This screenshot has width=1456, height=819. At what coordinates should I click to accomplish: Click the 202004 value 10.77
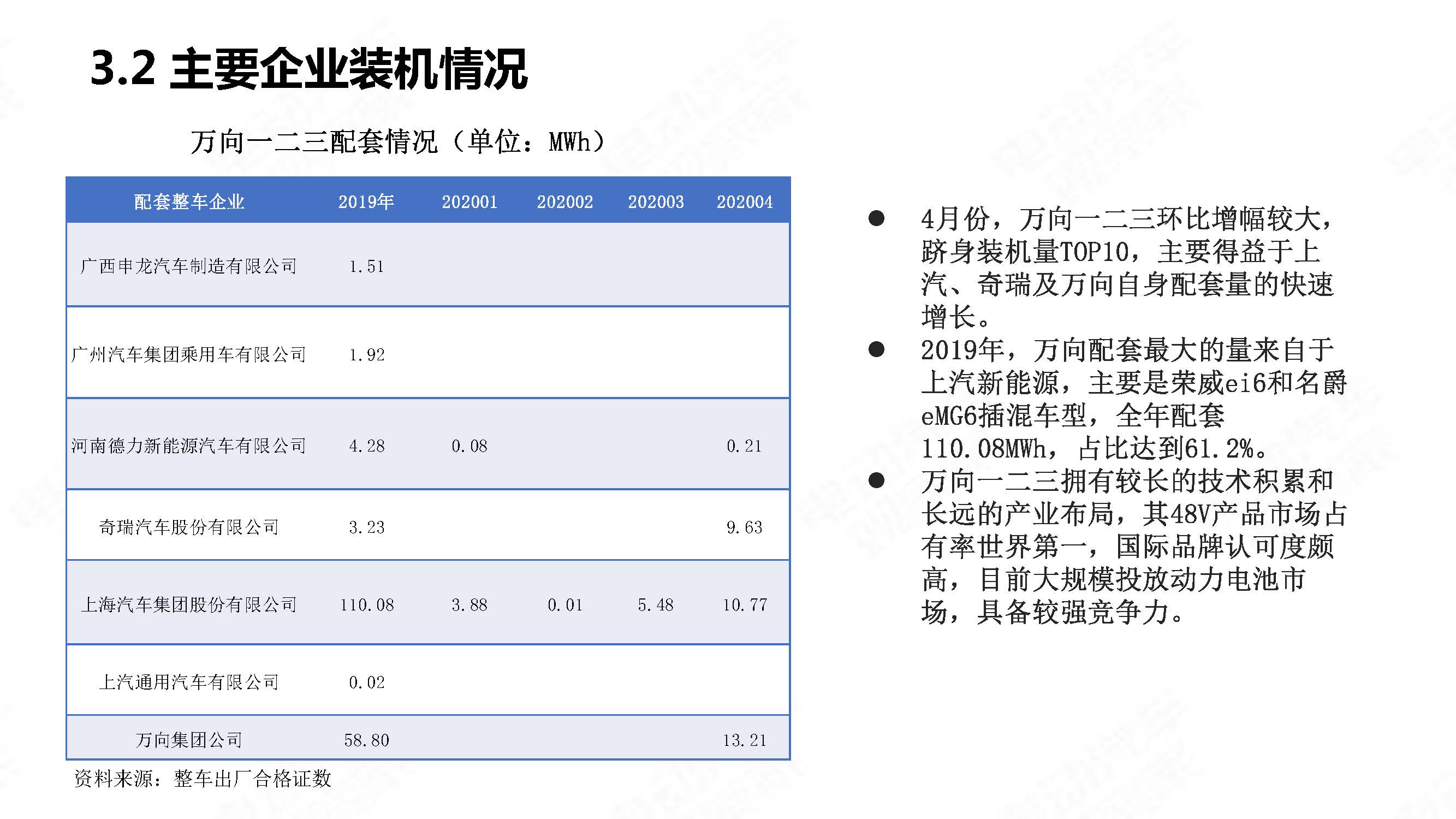[x=745, y=605]
